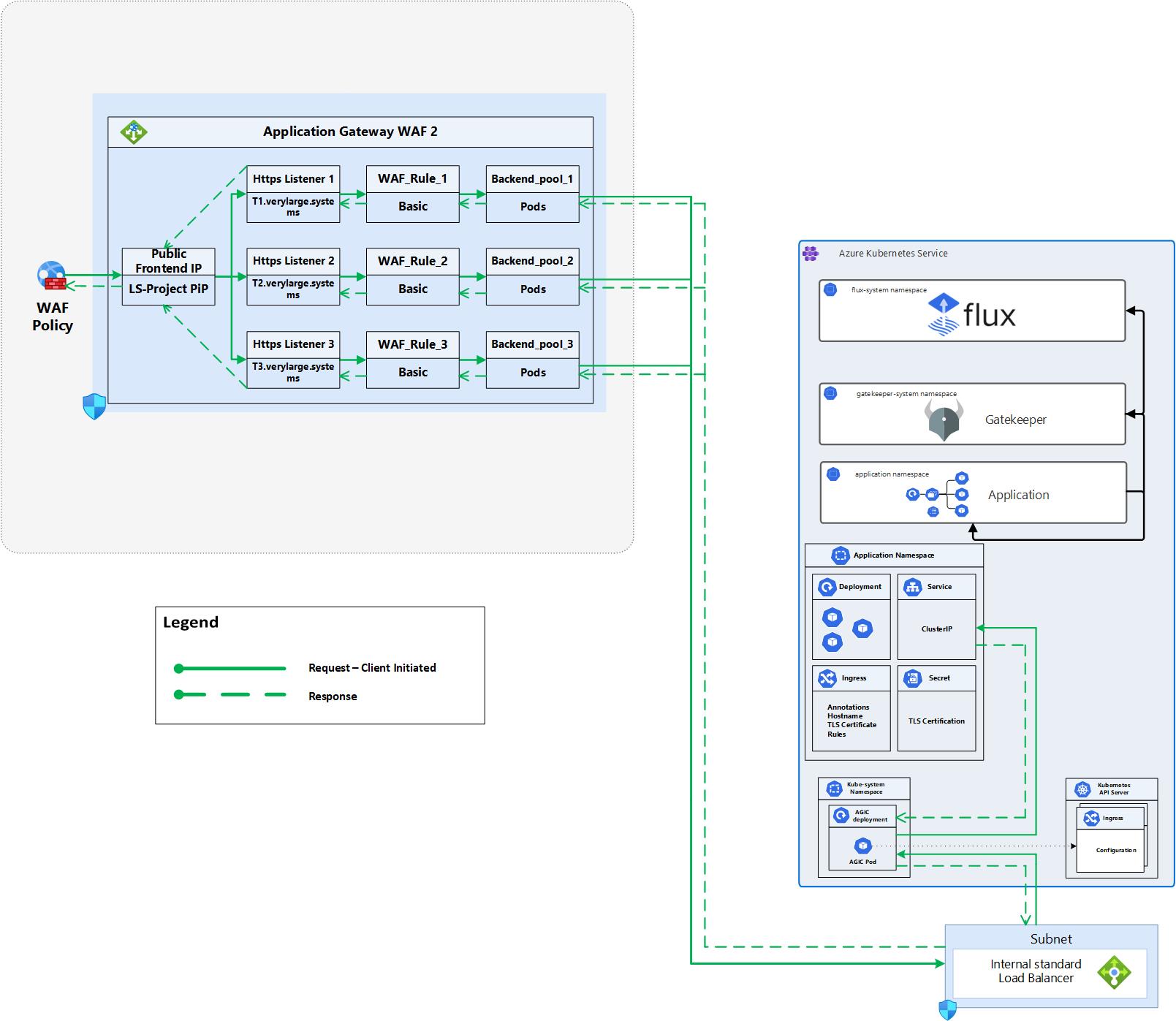The height and width of the screenshot is (1021, 1176).
Task: Click the Application label in application namespace
Action: click(x=1018, y=495)
